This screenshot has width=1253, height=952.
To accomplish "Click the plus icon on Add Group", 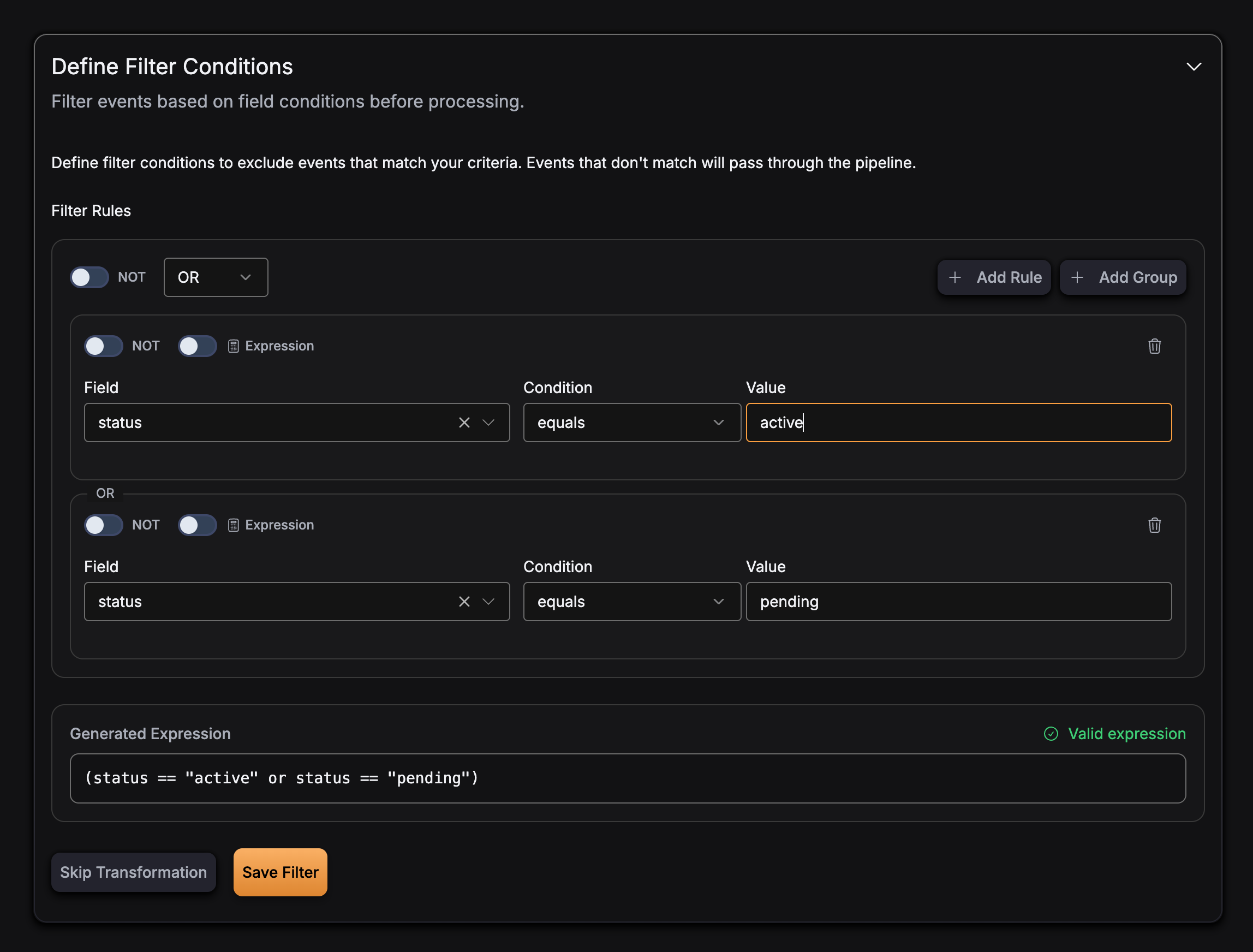I will click(x=1077, y=277).
